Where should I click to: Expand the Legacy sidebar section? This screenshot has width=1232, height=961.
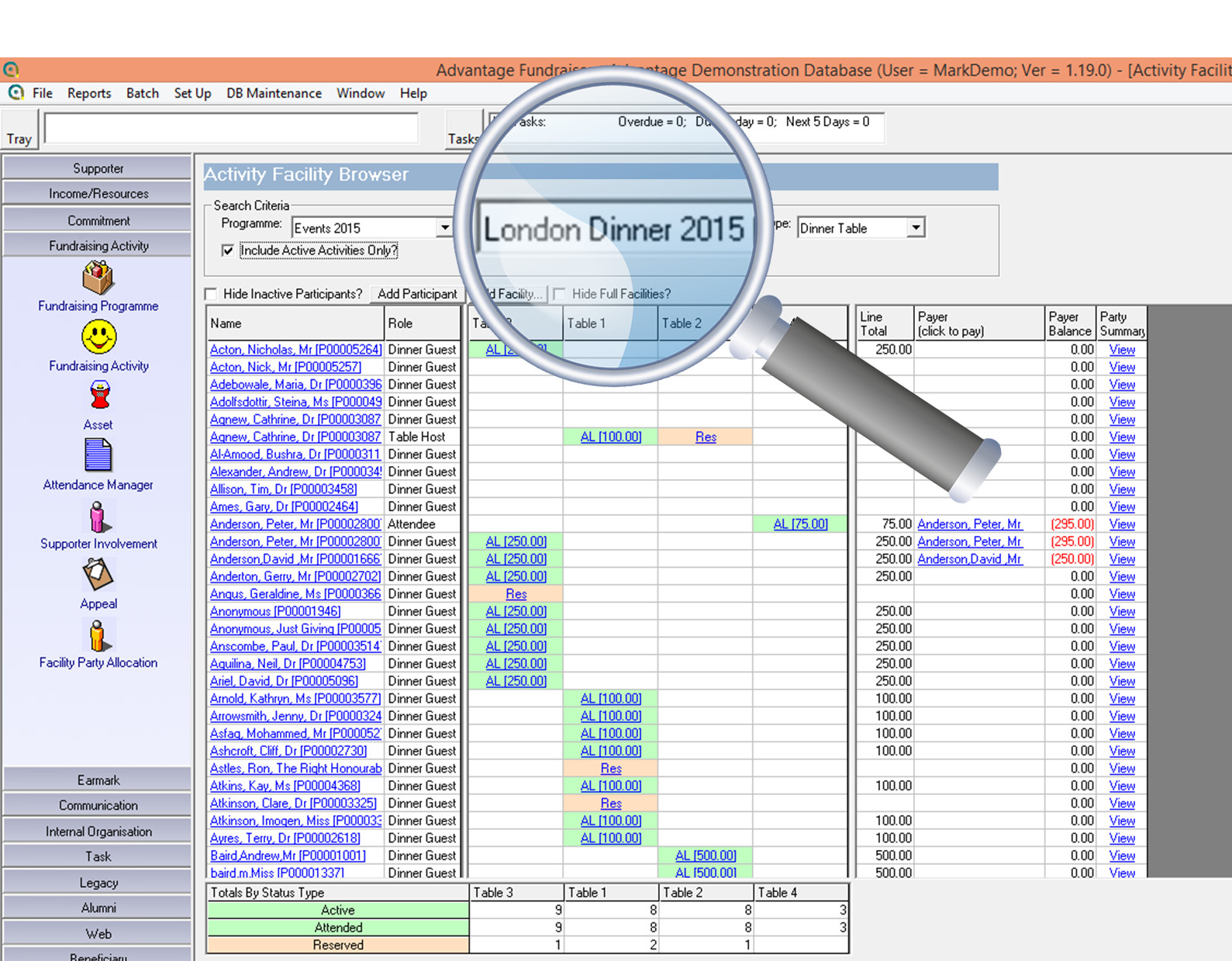[x=98, y=883]
